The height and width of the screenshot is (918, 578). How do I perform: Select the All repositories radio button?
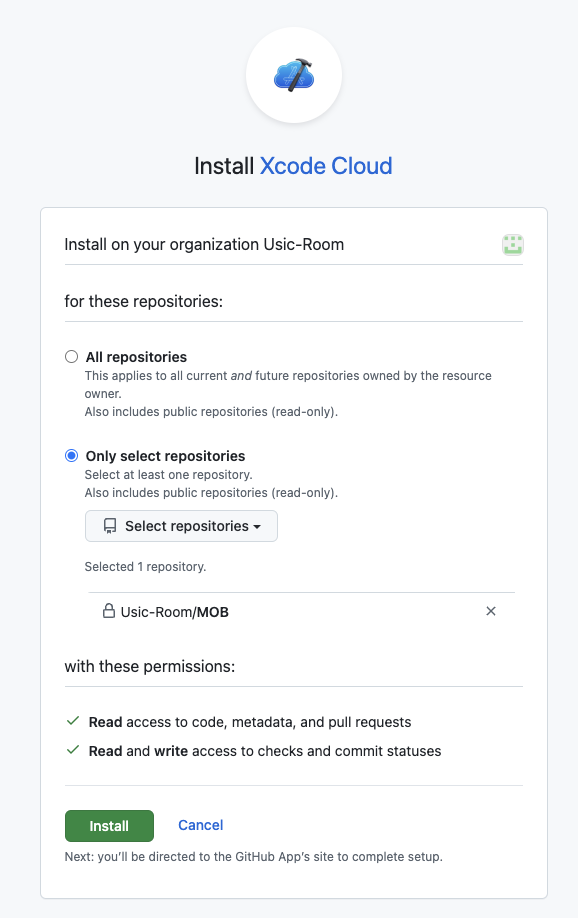71,357
